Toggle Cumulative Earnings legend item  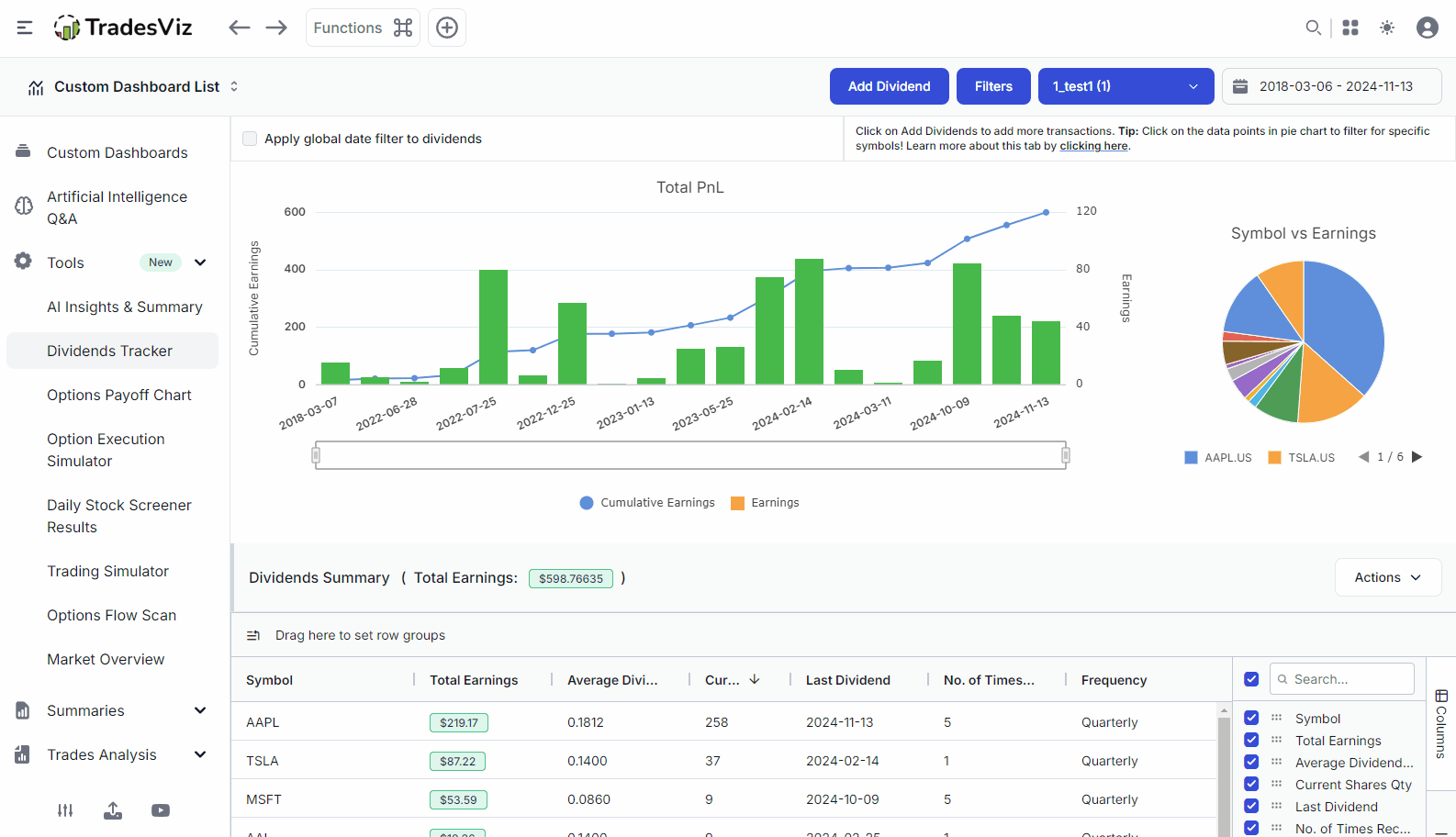click(x=647, y=503)
